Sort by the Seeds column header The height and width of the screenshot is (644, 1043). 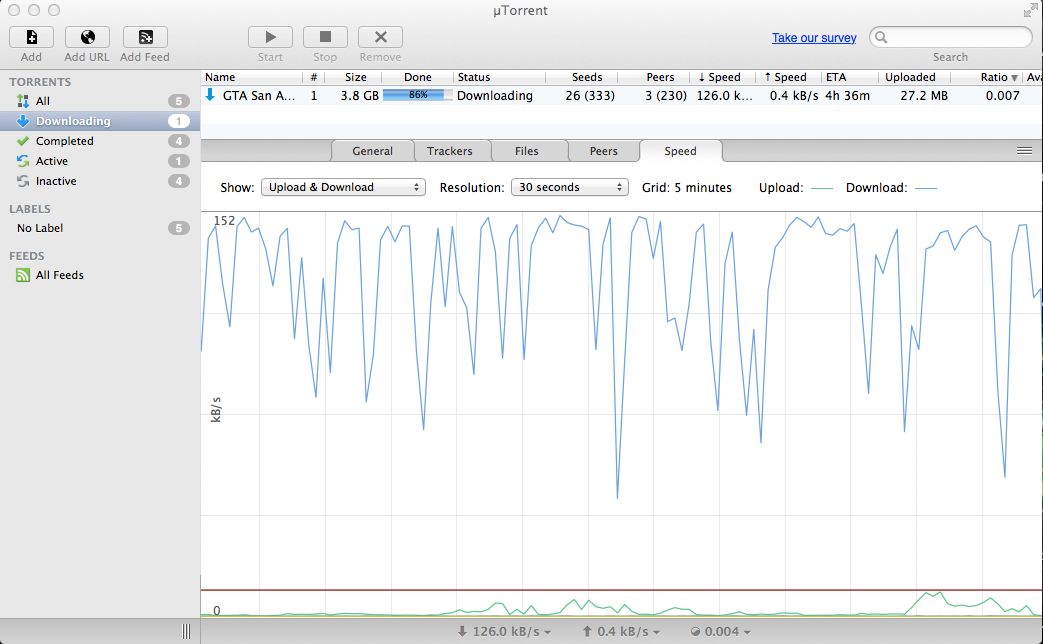[582, 77]
